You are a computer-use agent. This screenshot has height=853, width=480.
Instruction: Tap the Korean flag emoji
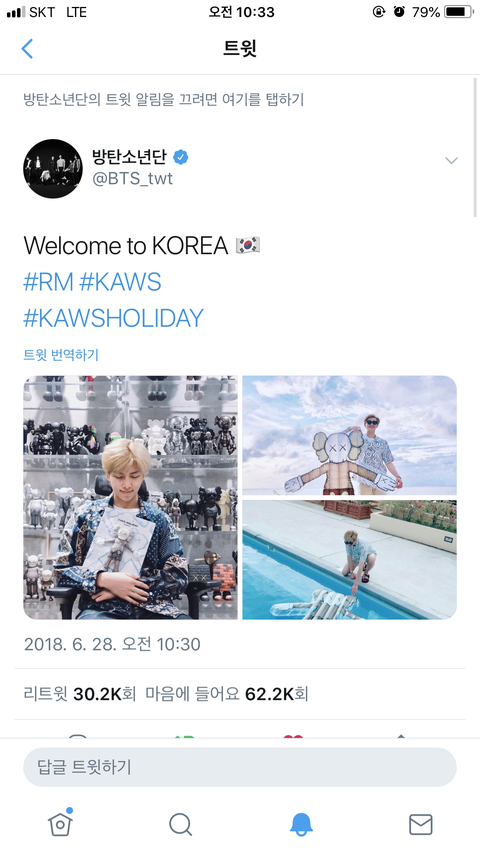[248, 245]
